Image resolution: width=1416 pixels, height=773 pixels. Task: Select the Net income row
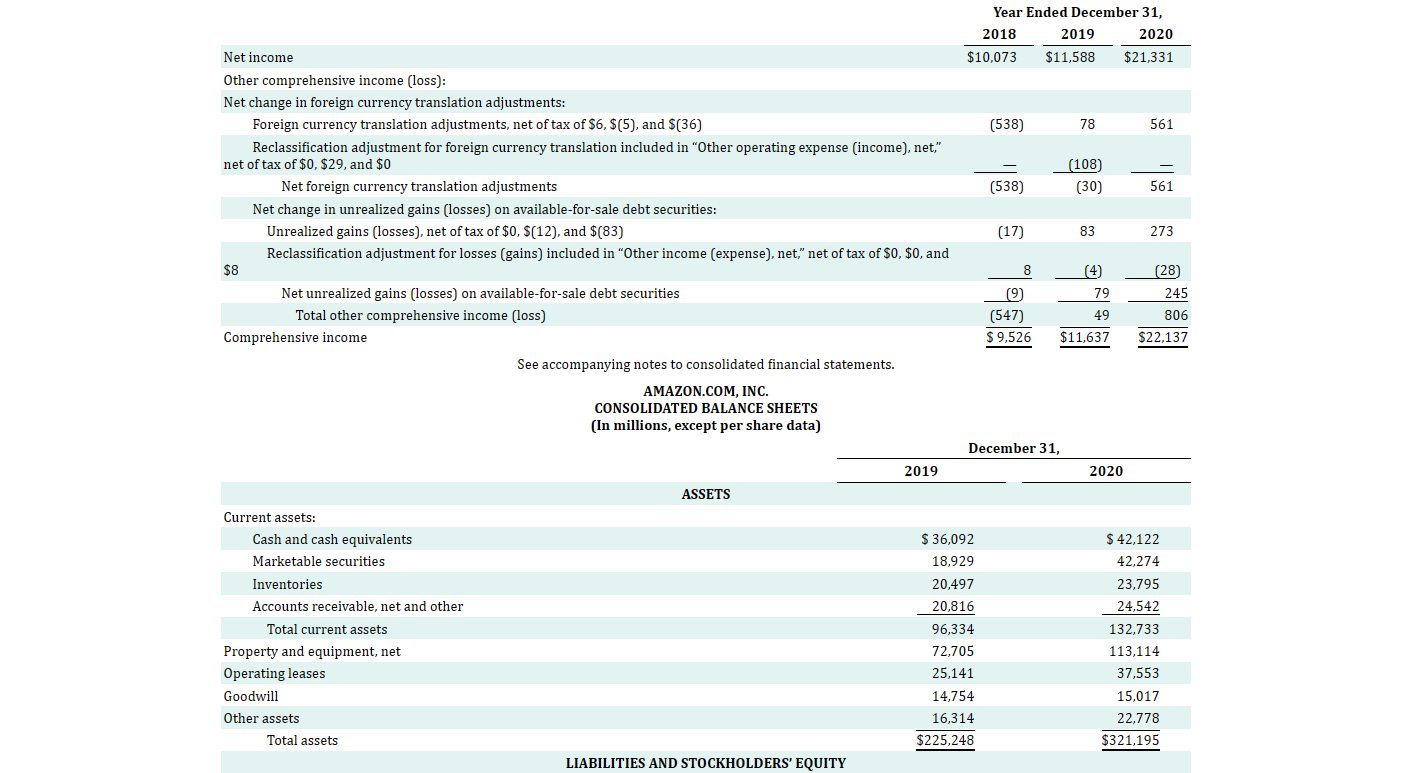(258, 57)
